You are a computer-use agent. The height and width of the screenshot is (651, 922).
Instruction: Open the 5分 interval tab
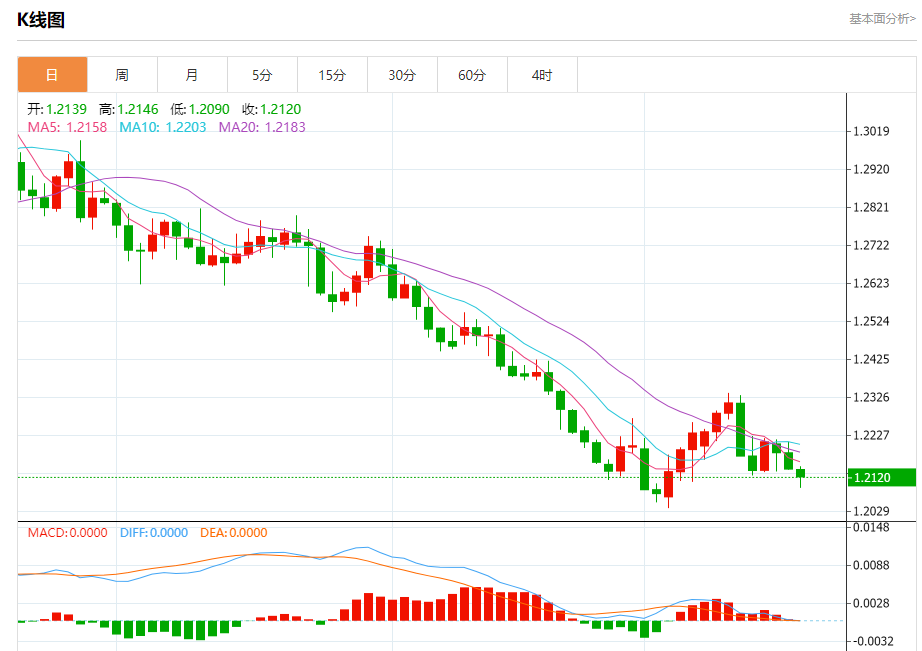(262, 75)
